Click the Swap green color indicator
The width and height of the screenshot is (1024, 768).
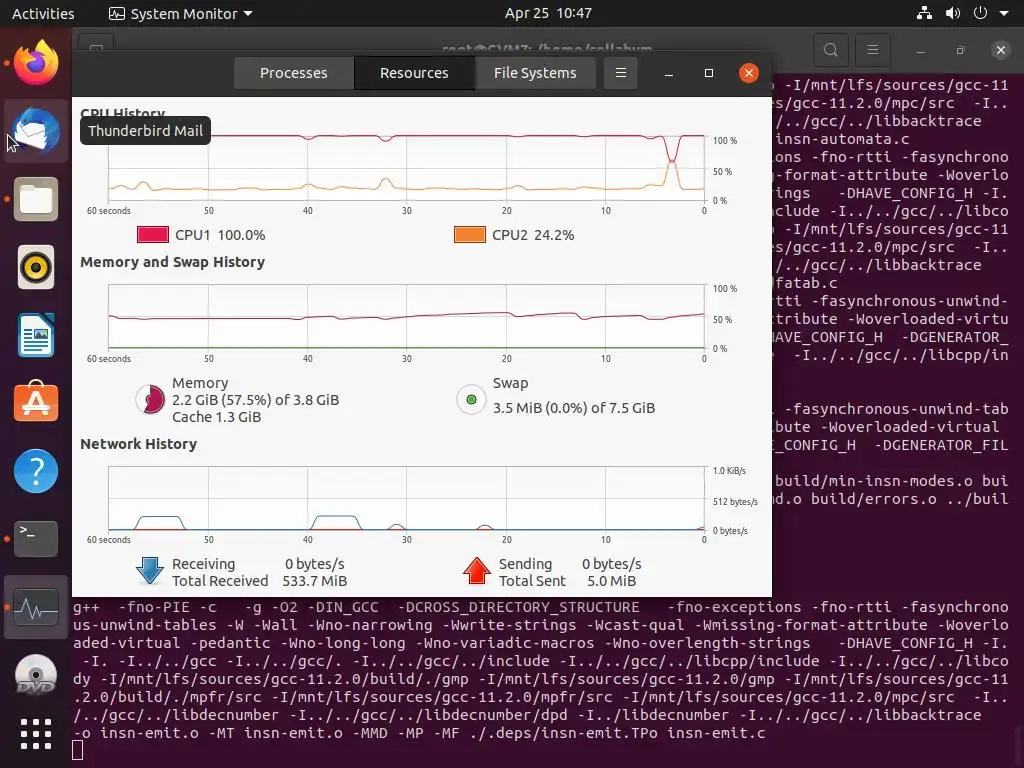471,399
